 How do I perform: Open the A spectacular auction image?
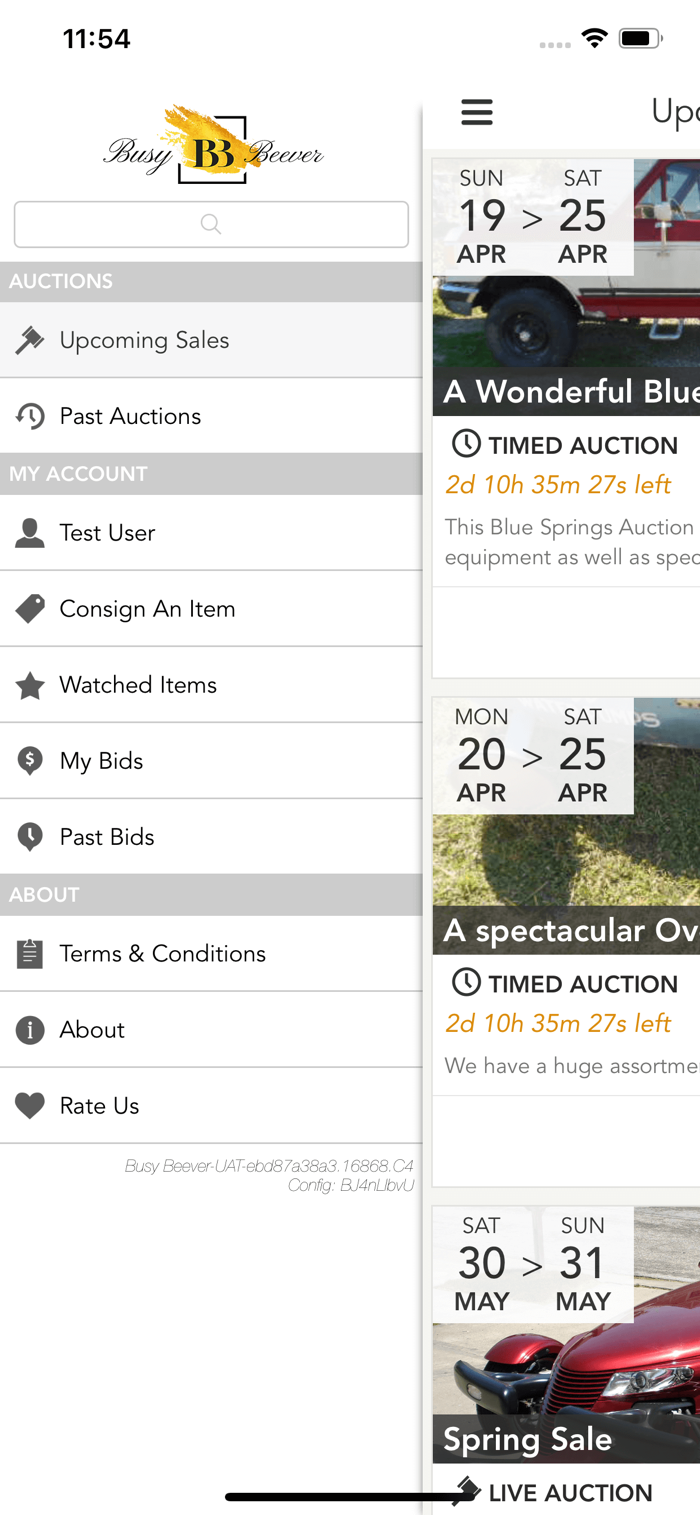click(566, 826)
